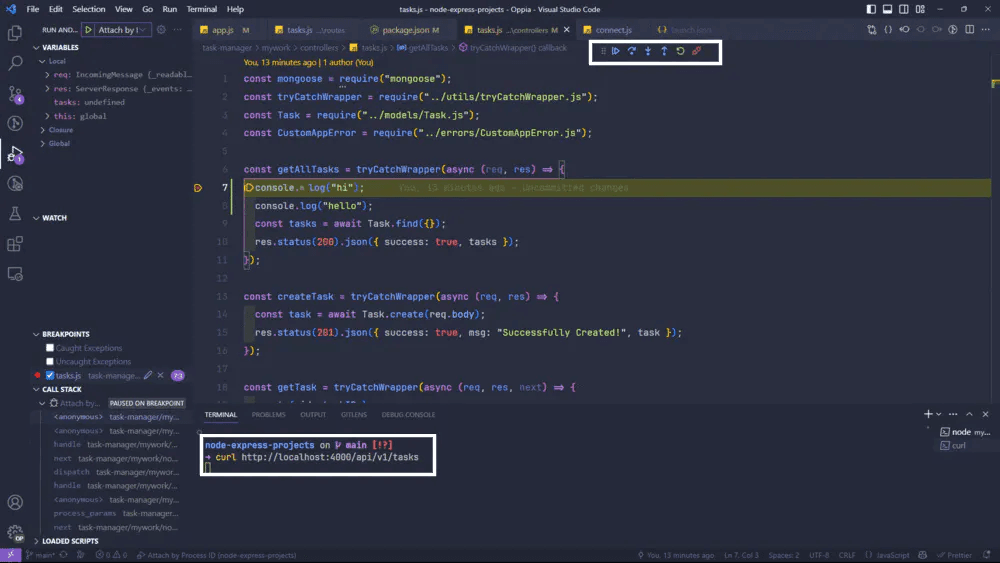Click the Split Editor Right icon
The width and height of the screenshot is (1000, 563).
969,29
